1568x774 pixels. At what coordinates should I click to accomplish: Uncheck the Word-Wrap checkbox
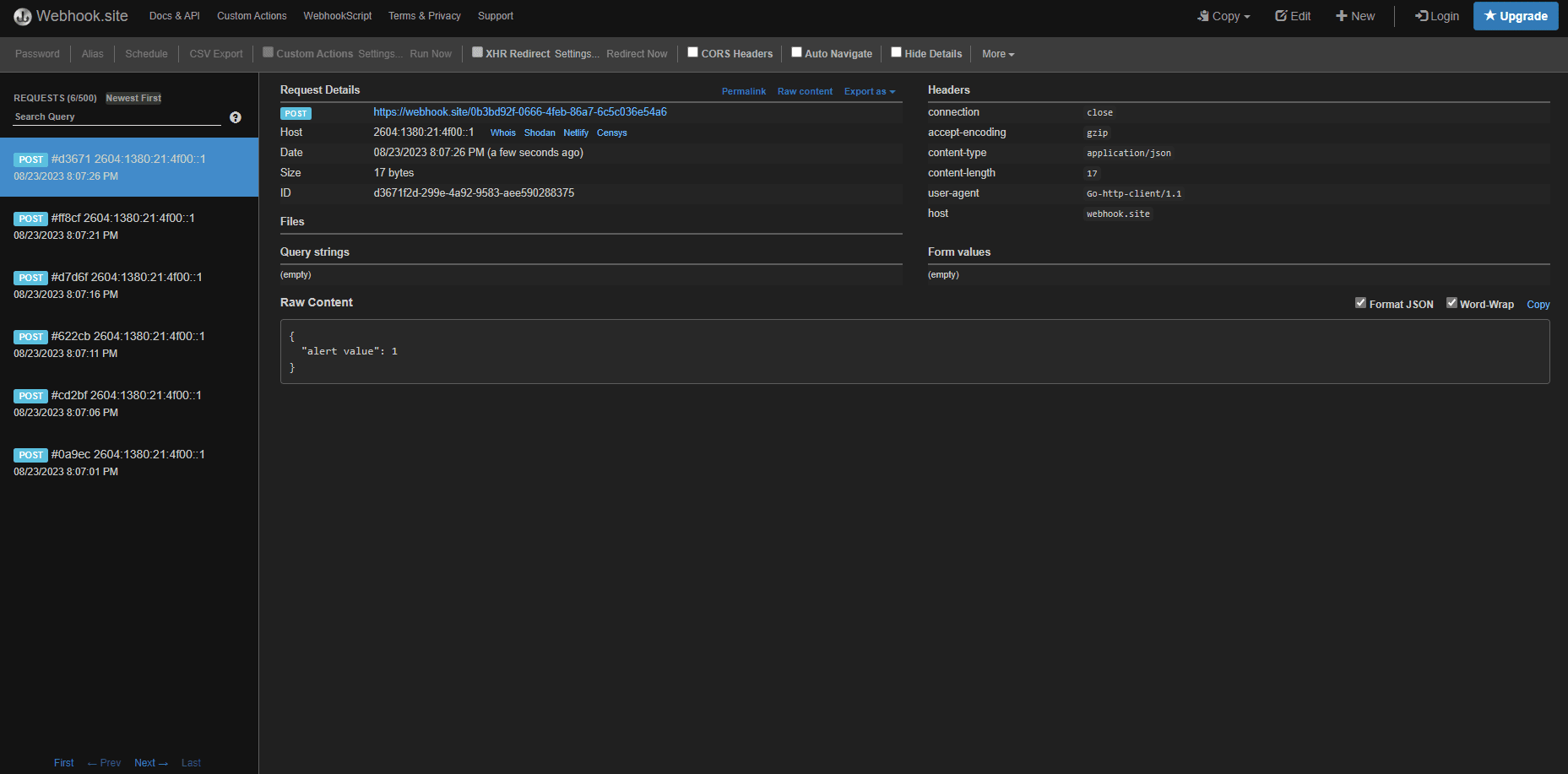(x=1451, y=303)
